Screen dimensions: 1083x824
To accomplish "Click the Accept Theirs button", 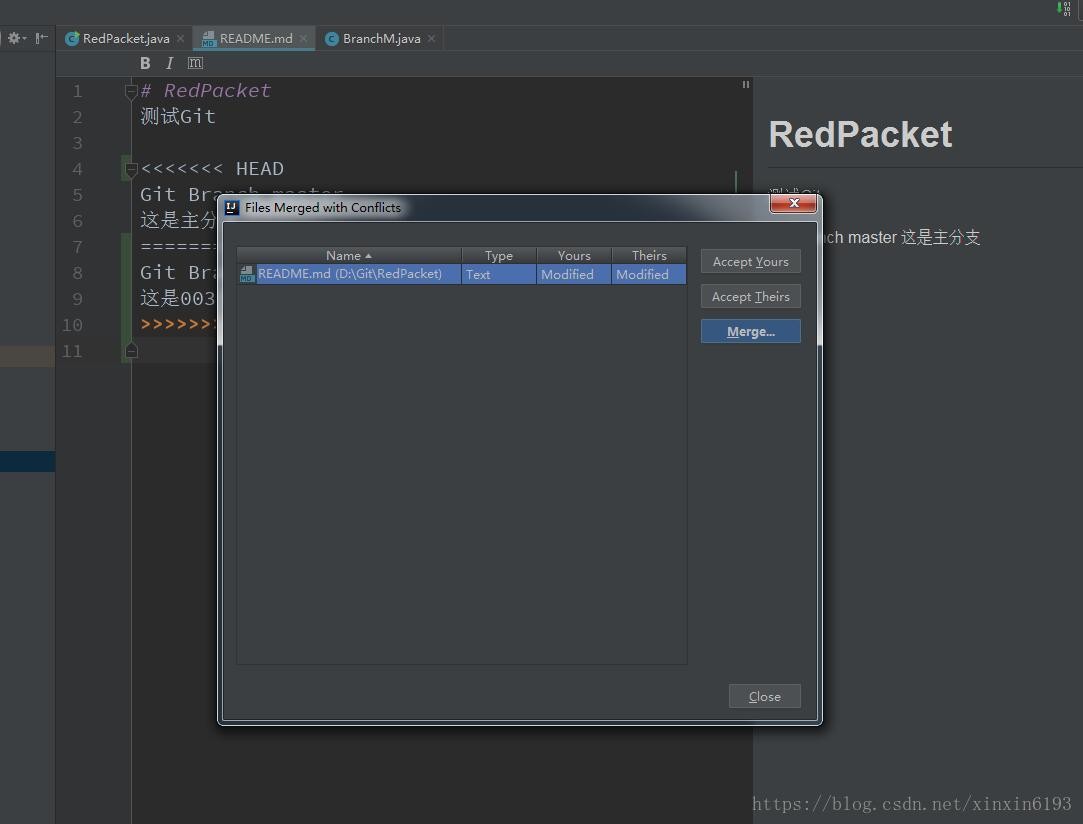I will coord(750,297).
